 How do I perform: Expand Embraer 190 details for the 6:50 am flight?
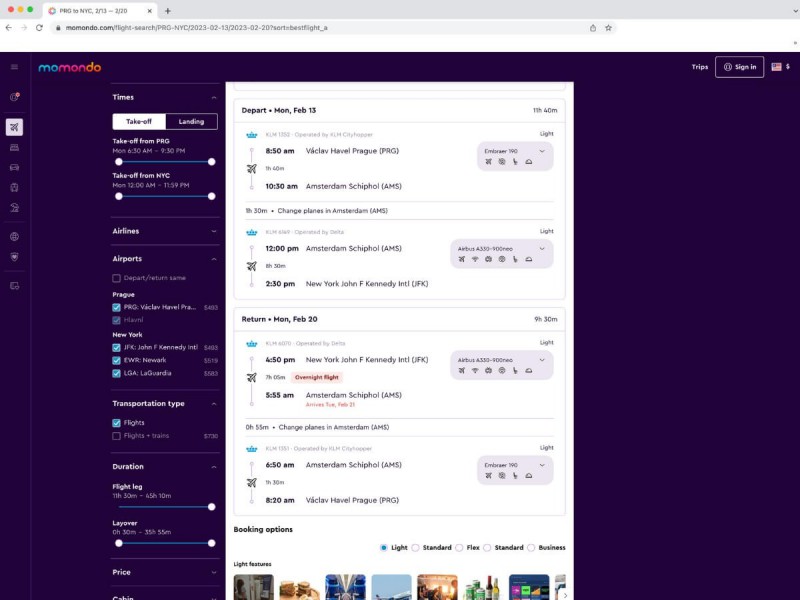pos(542,465)
